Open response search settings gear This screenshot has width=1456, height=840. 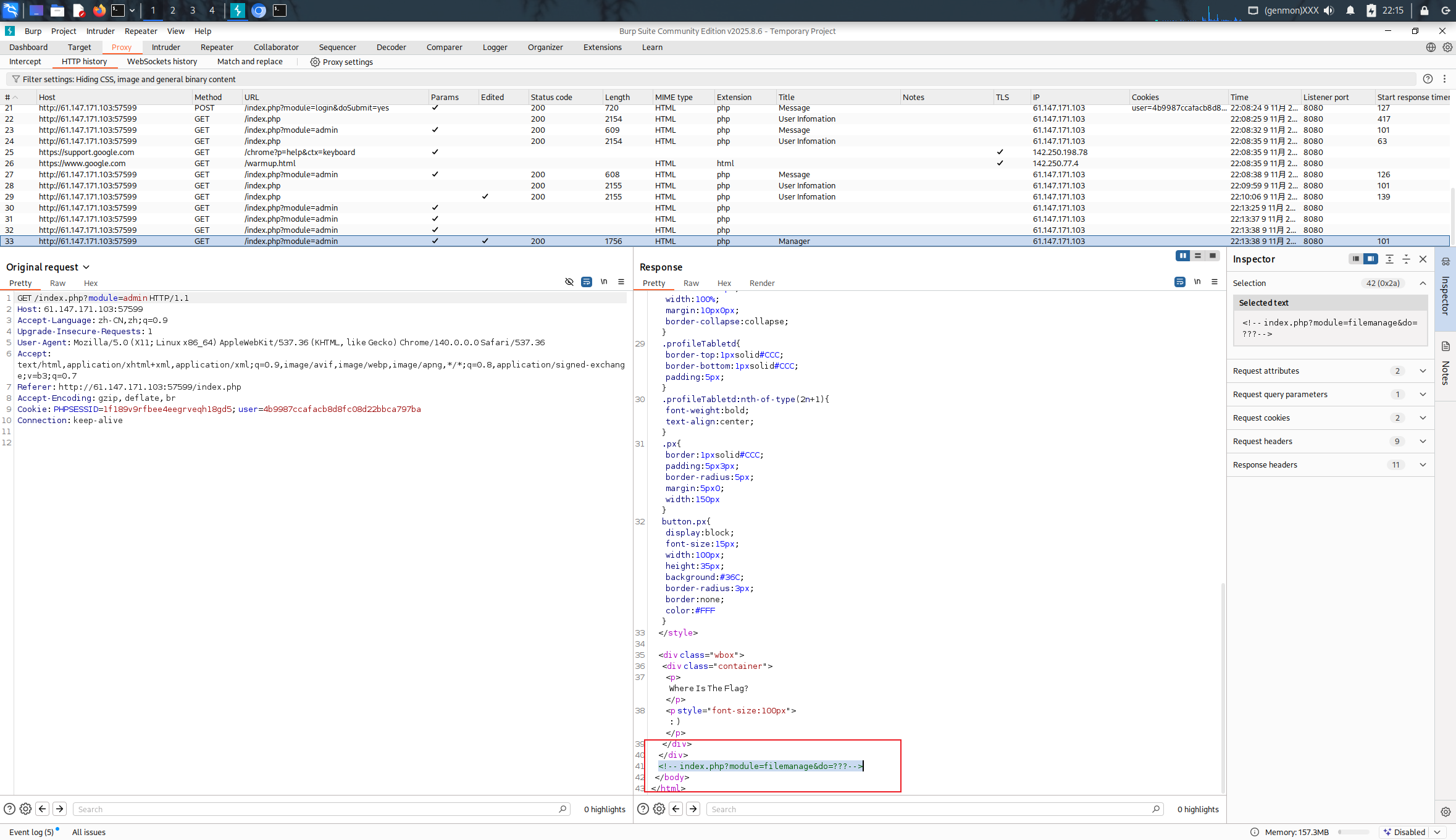[x=659, y=809]
